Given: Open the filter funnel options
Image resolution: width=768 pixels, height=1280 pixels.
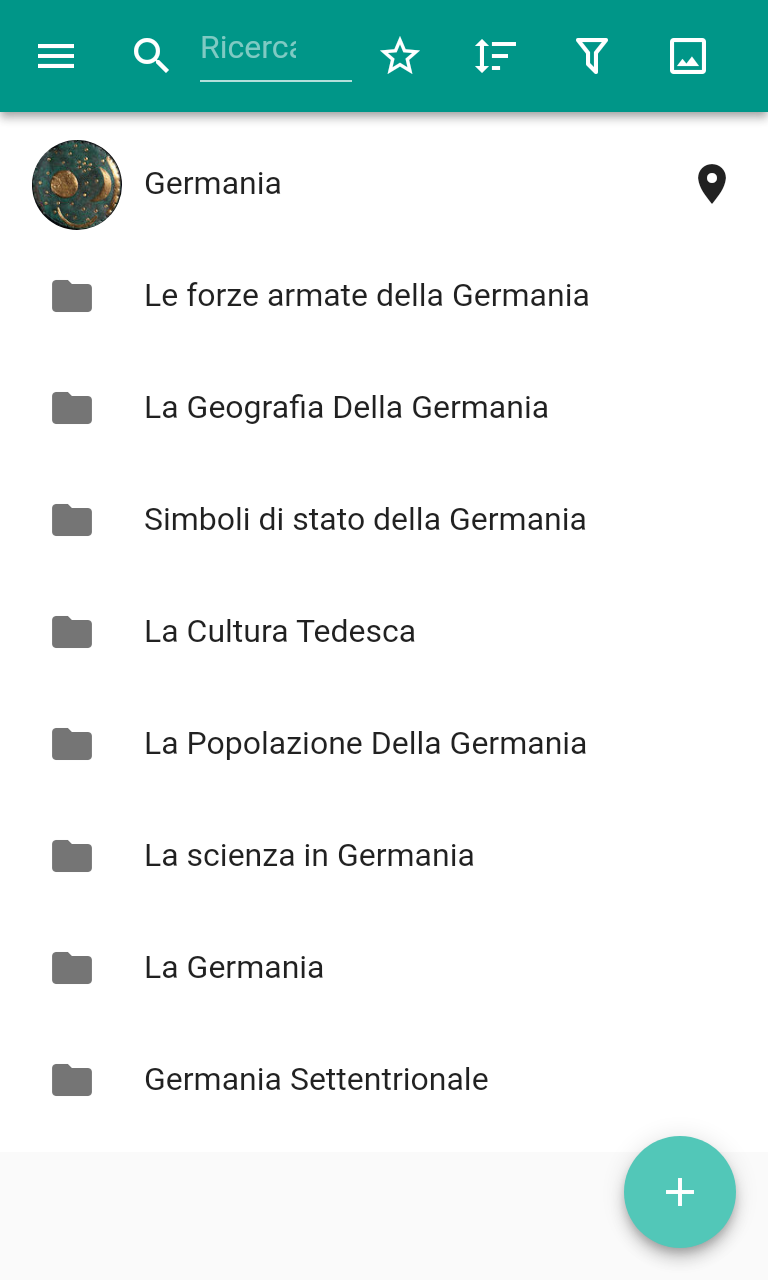Looking at the screenshot, I should pyautogui.click(x=592, y=56).
